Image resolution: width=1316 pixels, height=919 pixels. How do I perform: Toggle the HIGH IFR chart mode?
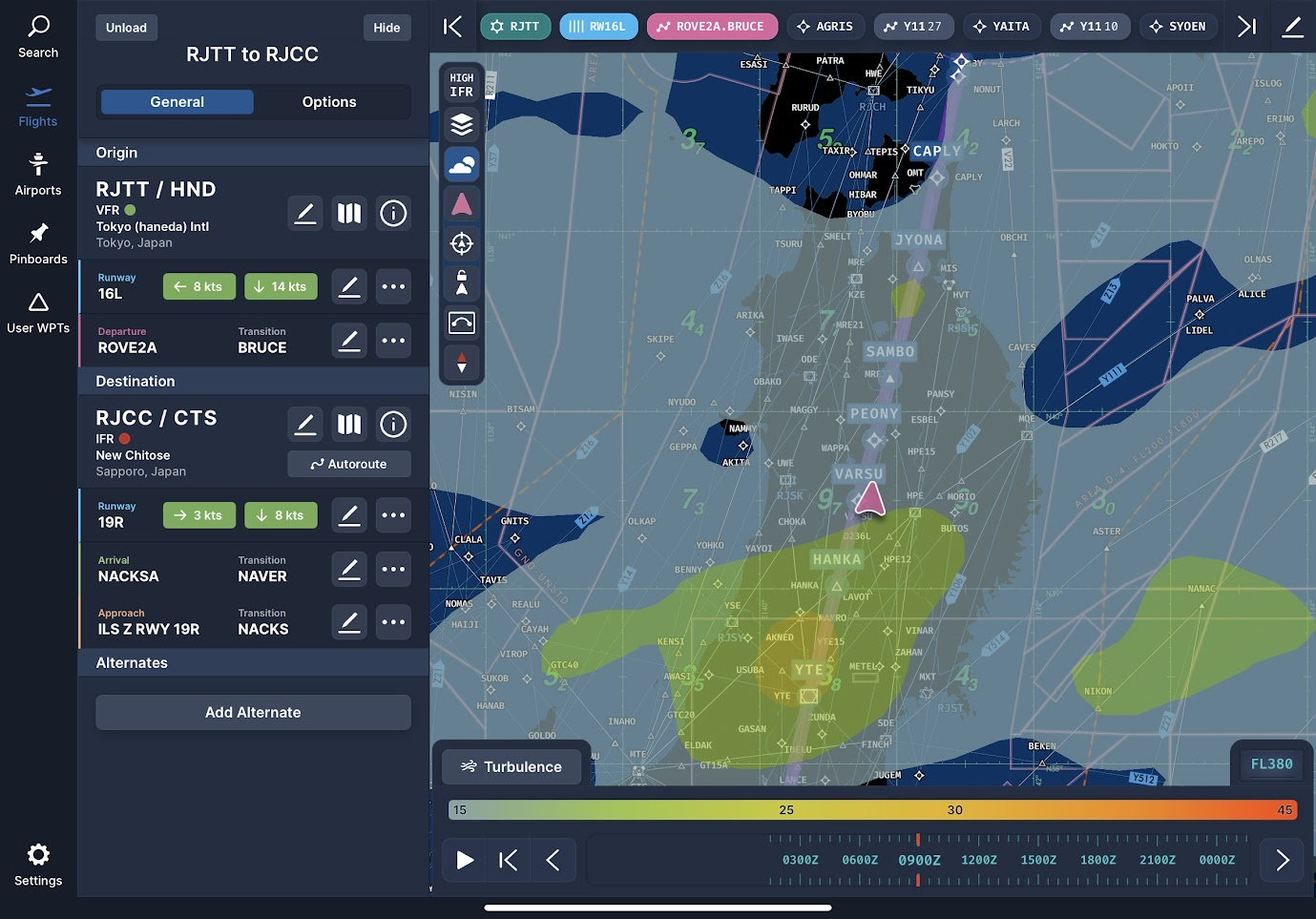click(462, 85)
